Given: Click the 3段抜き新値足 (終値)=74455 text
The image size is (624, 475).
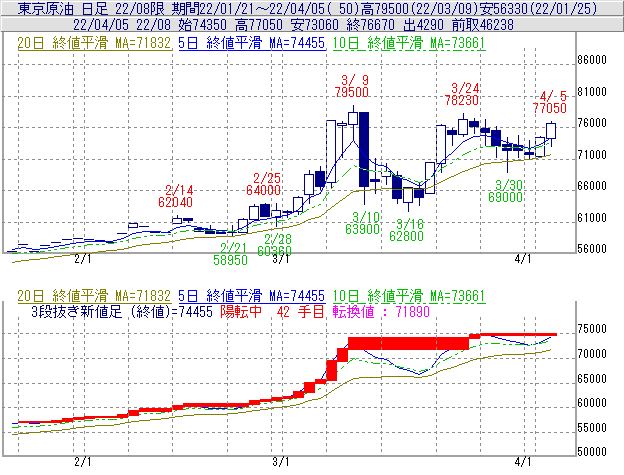Looking at the screenshot, I should coord(122,311).
